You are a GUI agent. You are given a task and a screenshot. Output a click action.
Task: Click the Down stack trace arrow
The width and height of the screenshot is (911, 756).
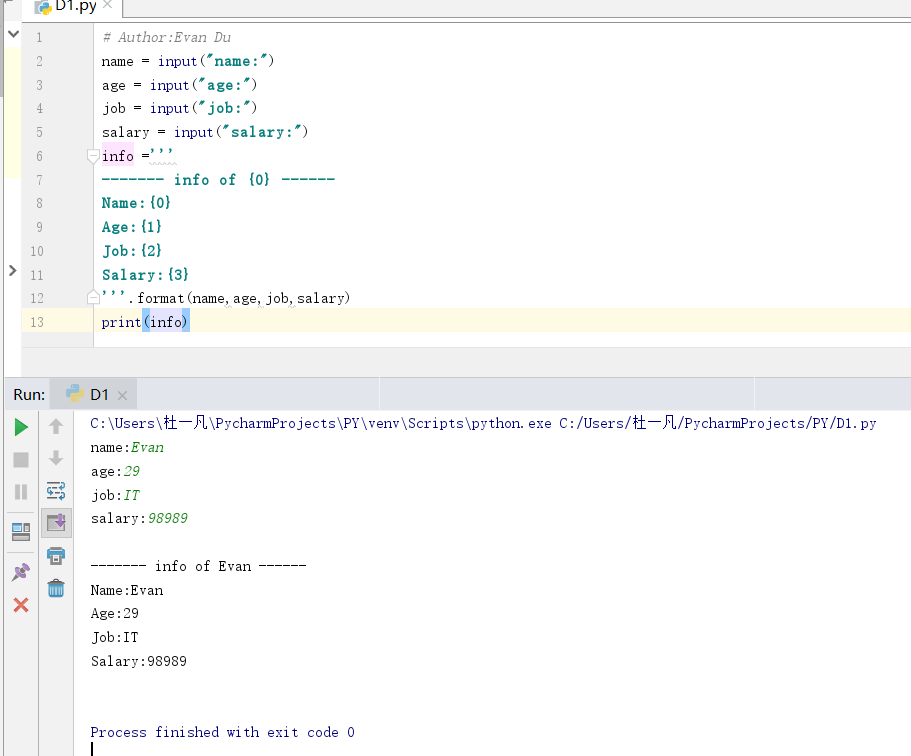pos(56,459)
